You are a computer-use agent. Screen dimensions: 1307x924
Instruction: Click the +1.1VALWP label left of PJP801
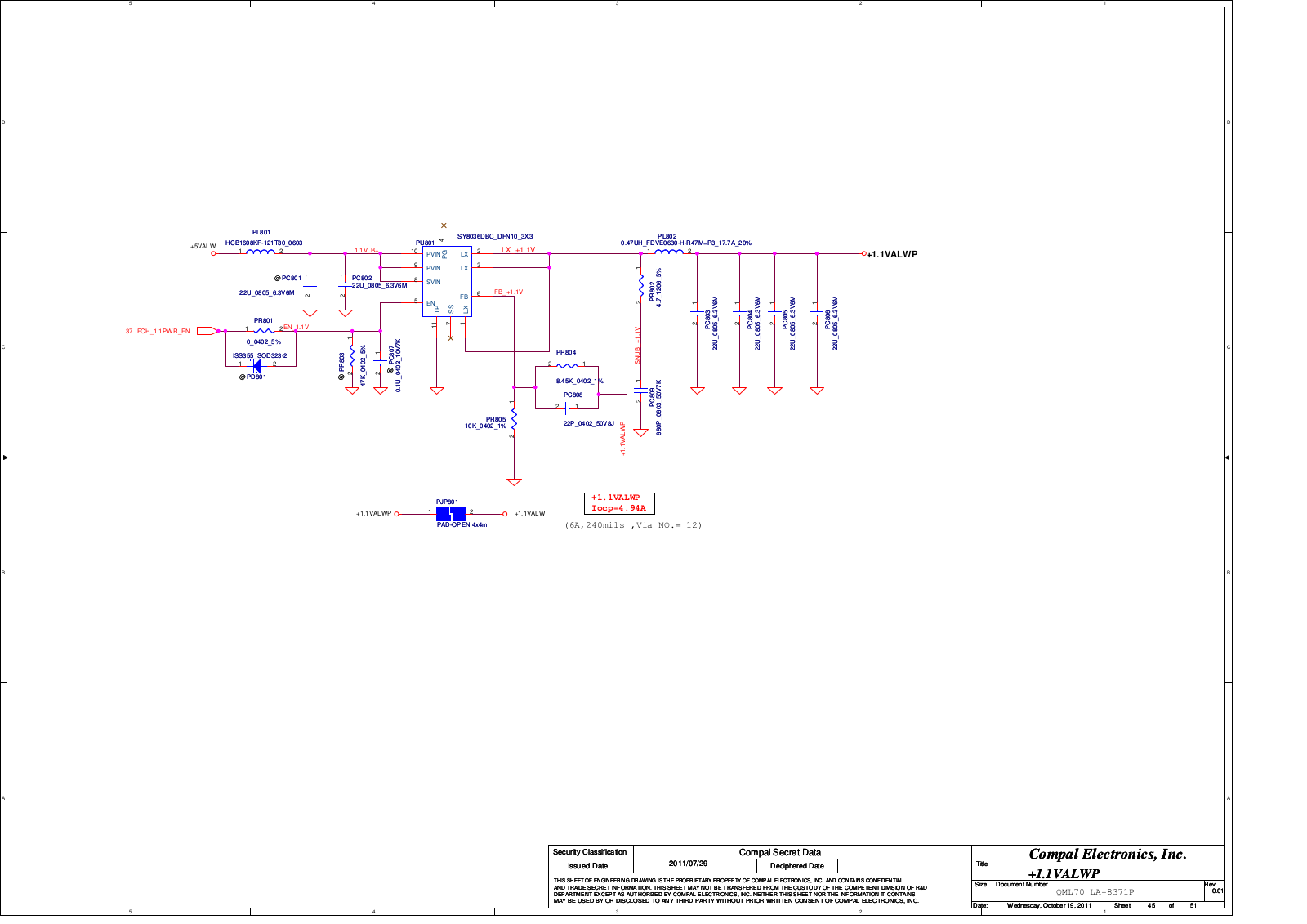click(373, 513)
